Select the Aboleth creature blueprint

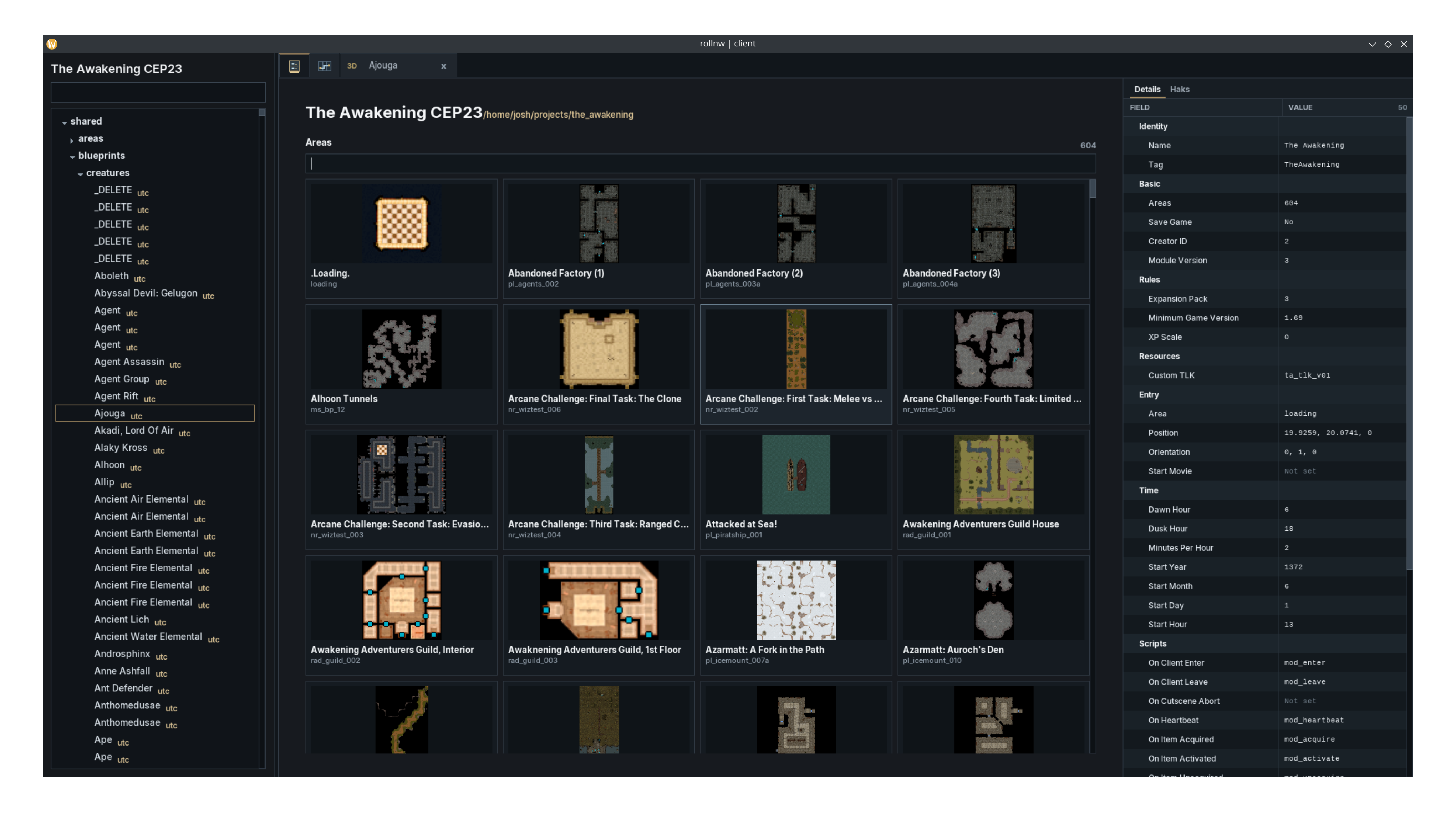[154, 276]
